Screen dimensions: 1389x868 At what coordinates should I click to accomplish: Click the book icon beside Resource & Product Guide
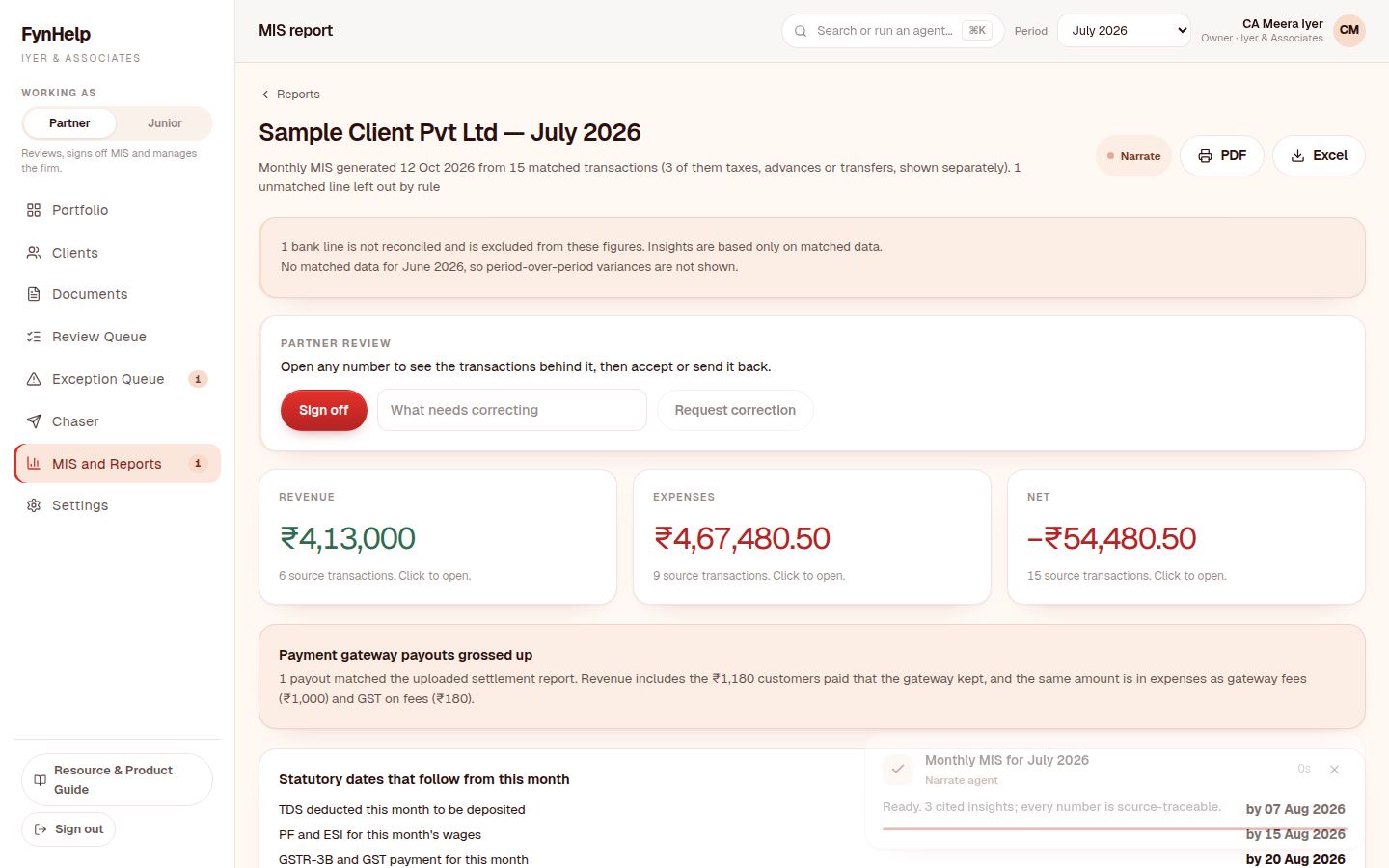(x=40, y=780)
